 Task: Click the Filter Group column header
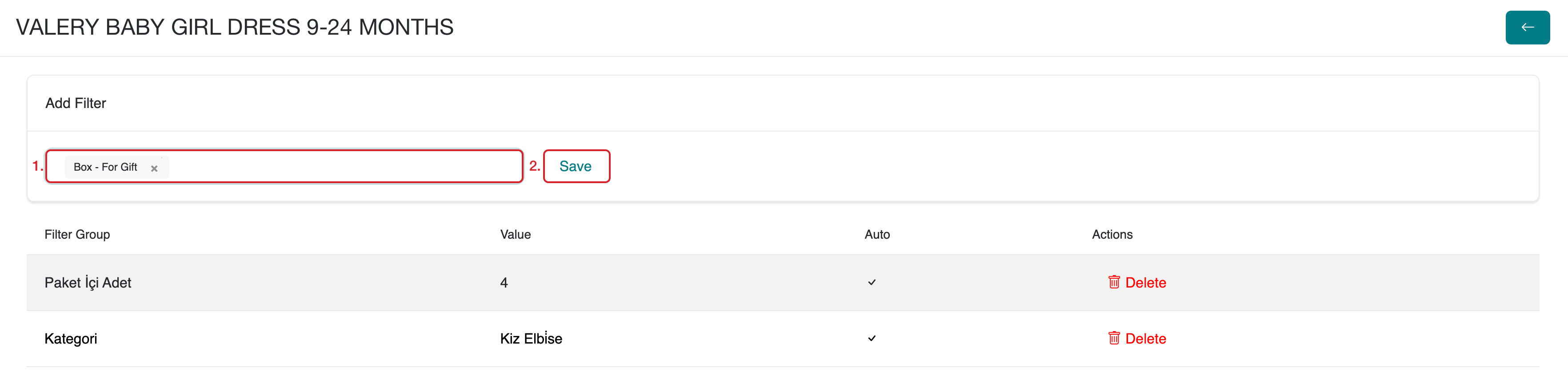77,234
